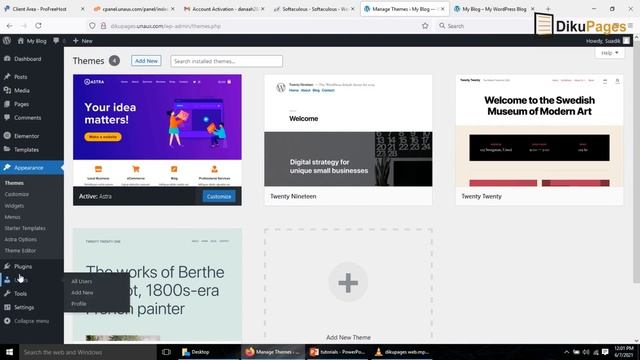Open notifications icon in system tray
Viewport: 640px width, 360px height.
(605, 352)
